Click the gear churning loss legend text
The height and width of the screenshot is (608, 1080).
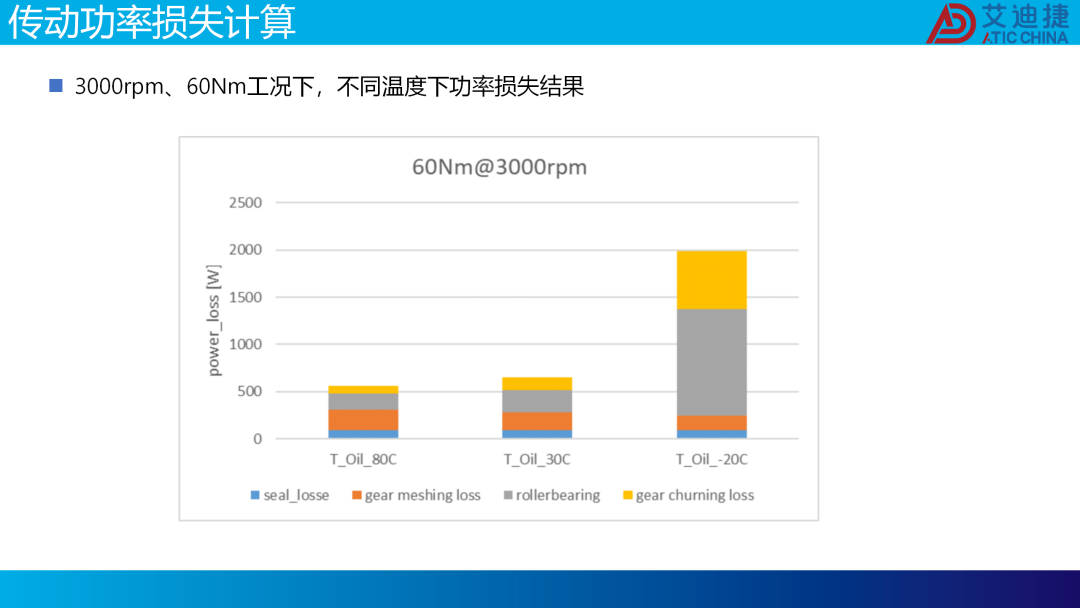695,495
